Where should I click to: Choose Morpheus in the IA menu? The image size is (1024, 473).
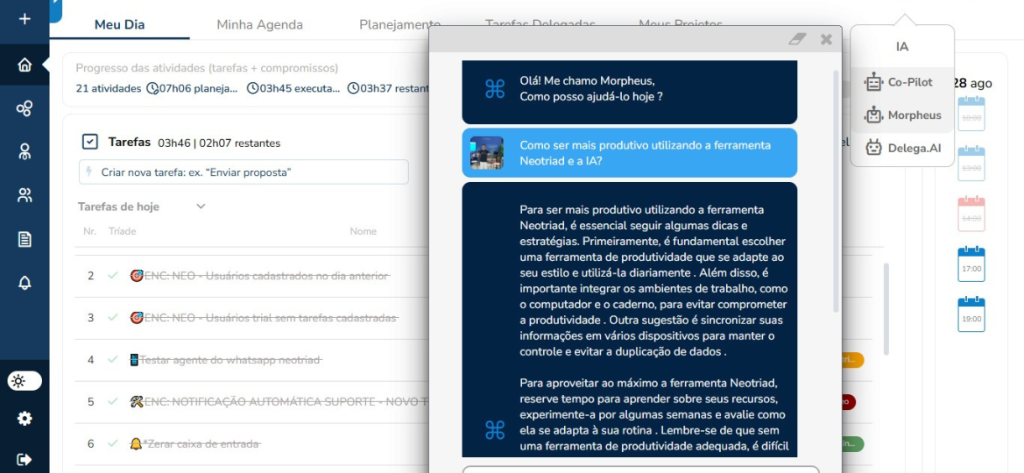click(x=903, y=115)
